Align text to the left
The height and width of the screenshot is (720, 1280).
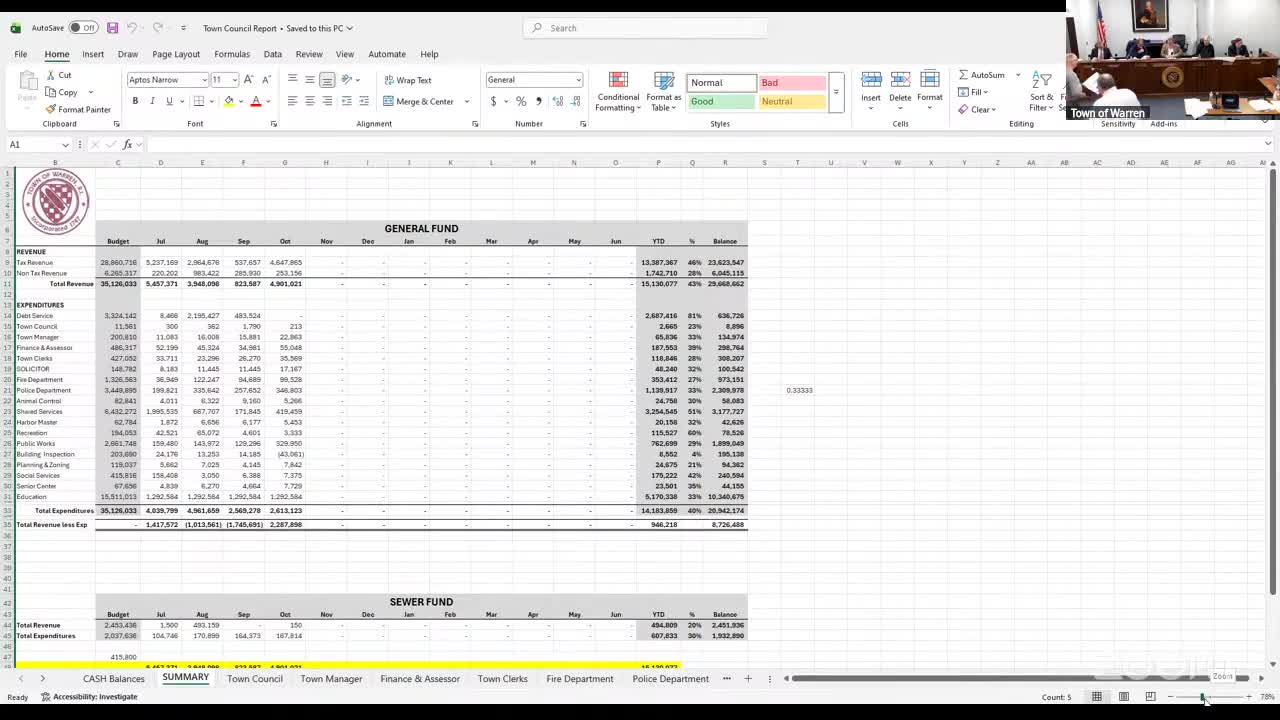[x=292, y=101]
